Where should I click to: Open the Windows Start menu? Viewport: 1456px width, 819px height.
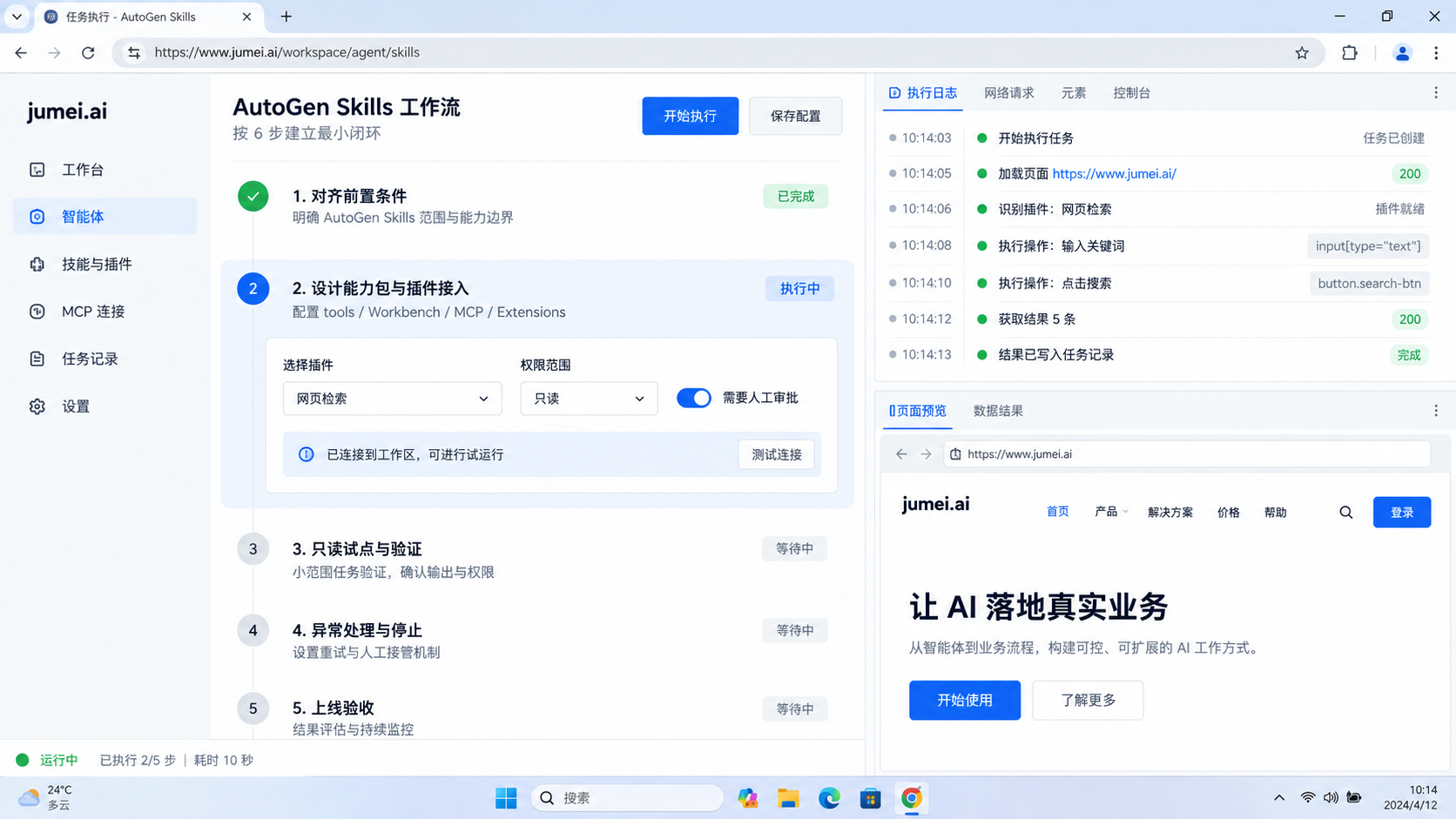pyautogui.click(x=506, y=798)
